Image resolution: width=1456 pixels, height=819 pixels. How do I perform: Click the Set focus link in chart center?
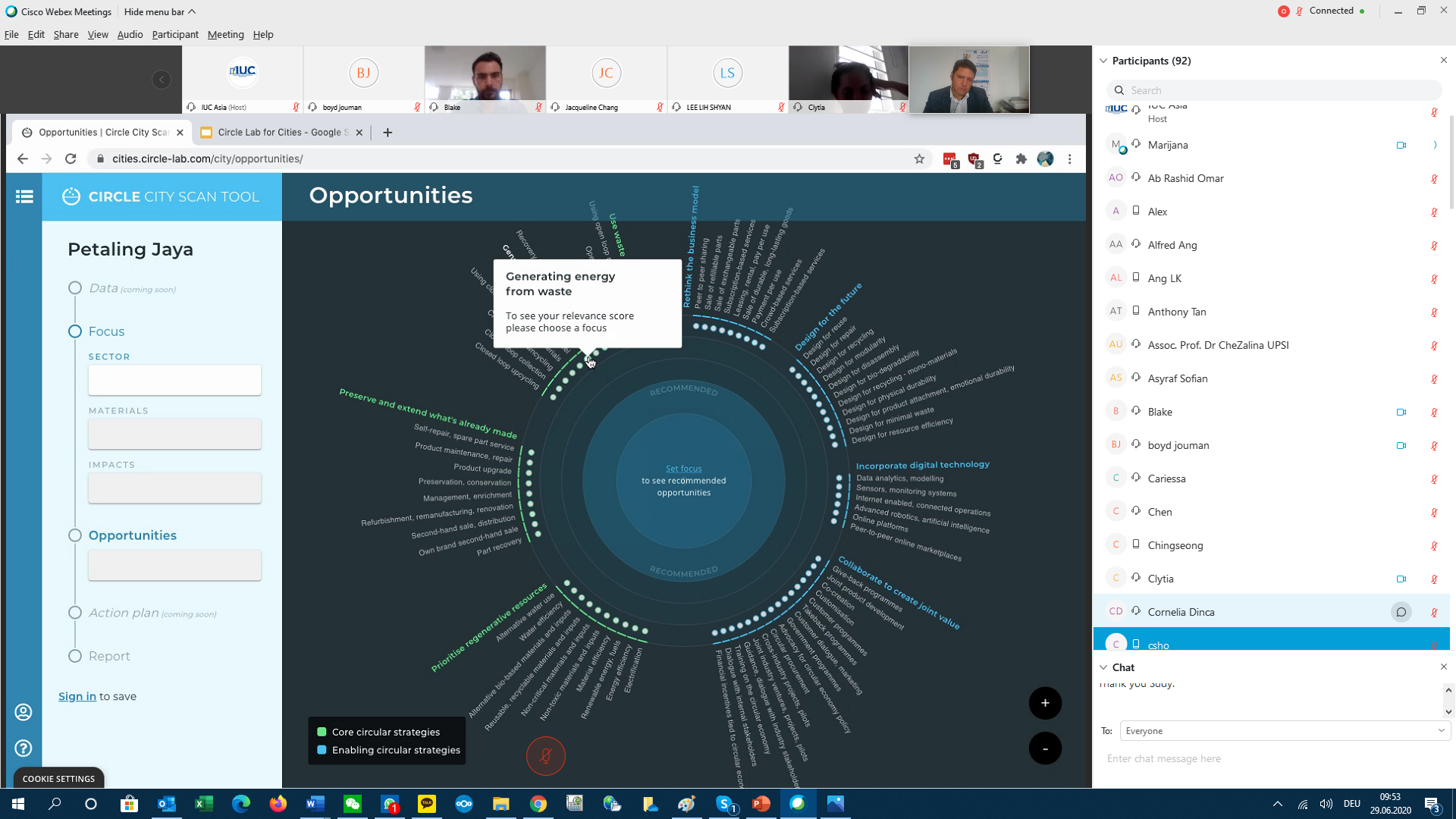click(x=683, y=469)
